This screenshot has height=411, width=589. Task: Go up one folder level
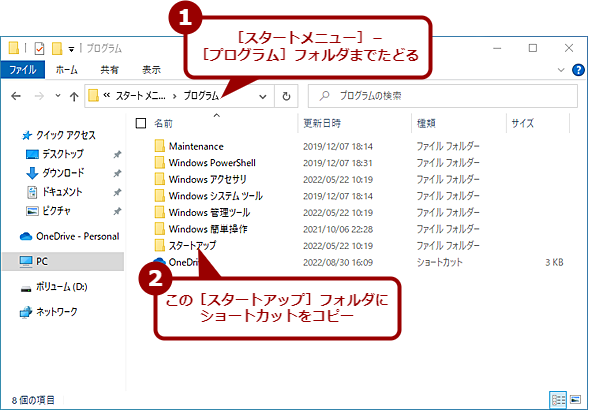coord(74,97)
